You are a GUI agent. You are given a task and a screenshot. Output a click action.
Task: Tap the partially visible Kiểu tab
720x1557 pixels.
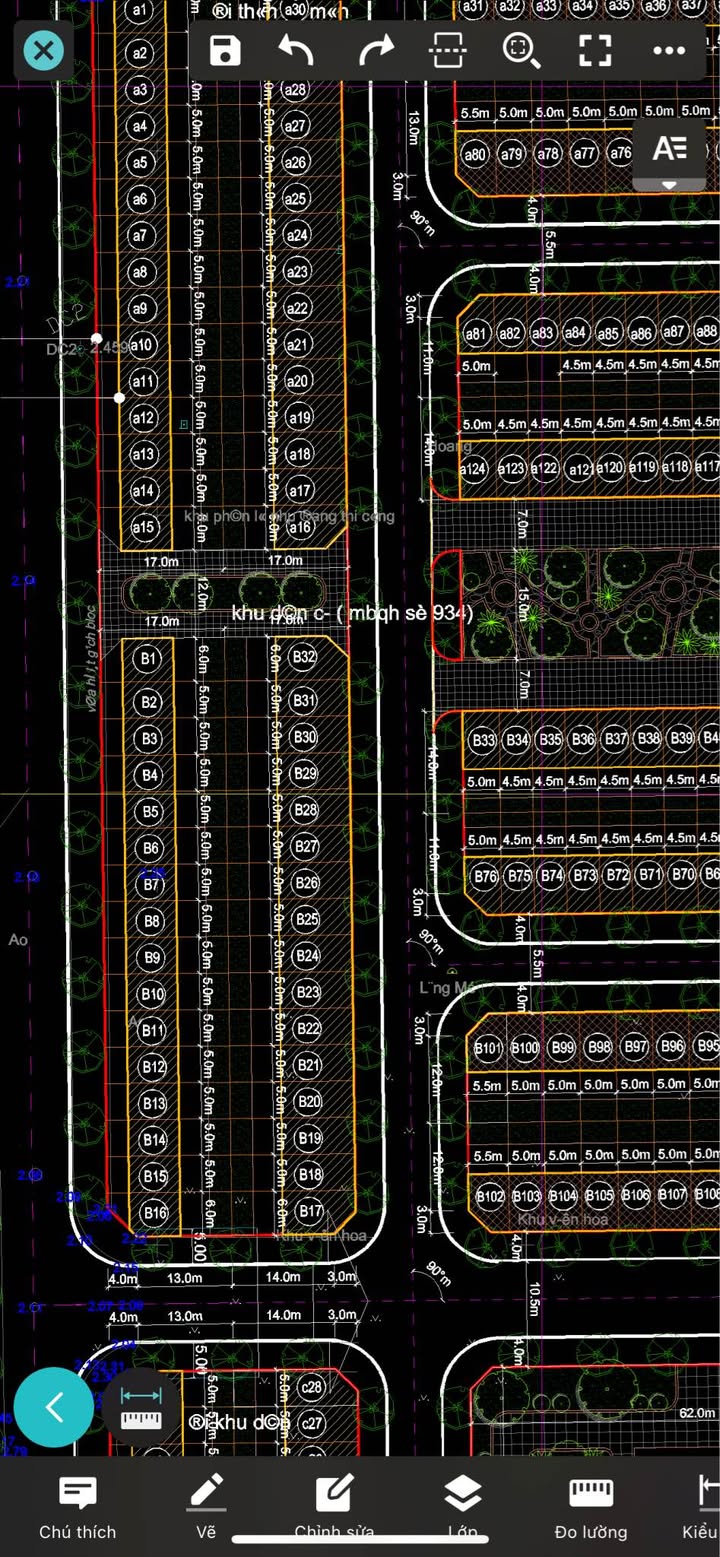coord(702,1507)
